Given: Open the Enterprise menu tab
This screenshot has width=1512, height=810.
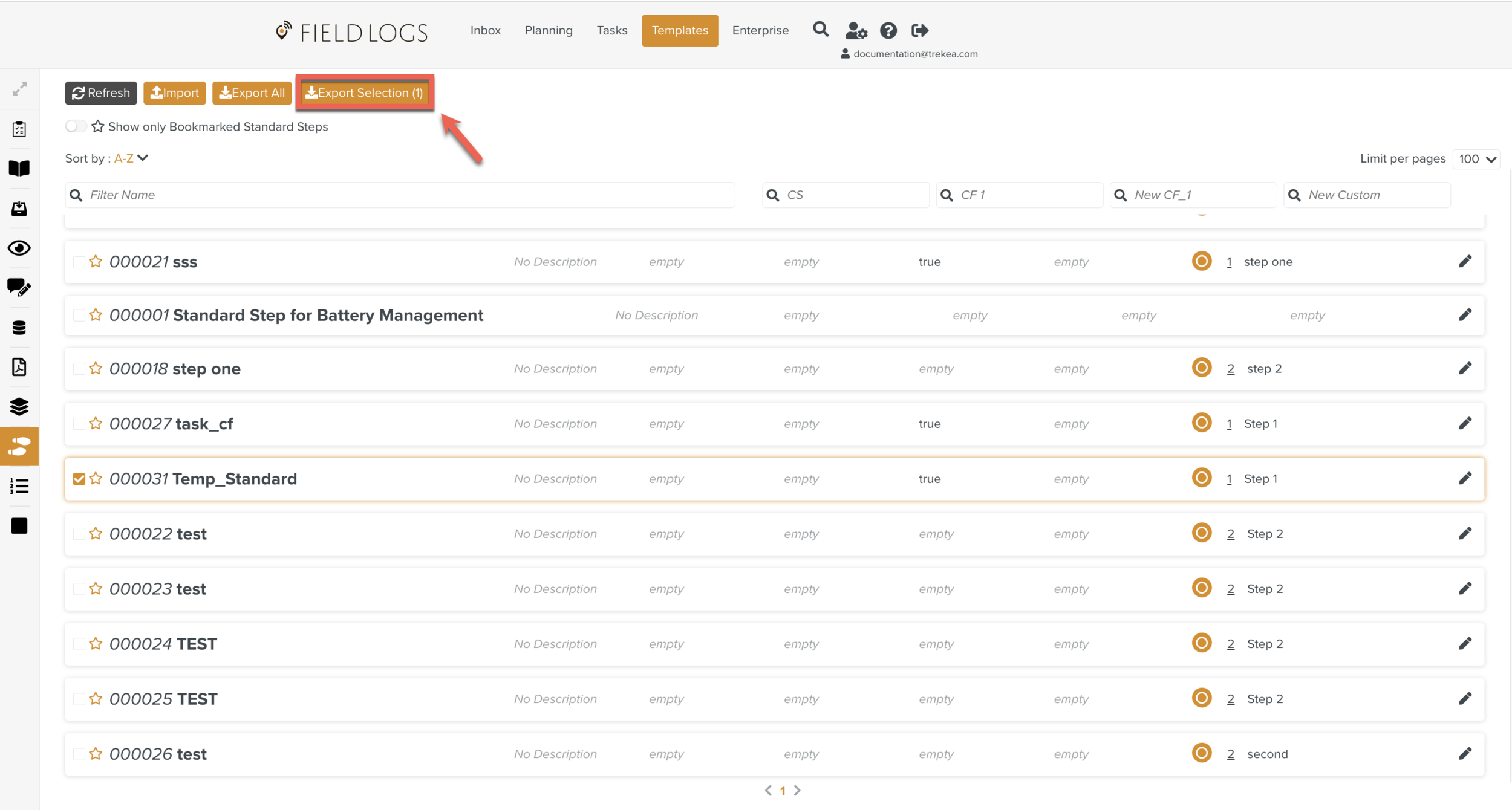Looking at the screenshot, I should point(760,30).
